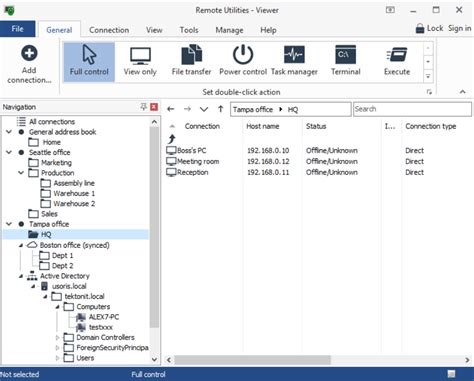Click the All connections list icon
Screen dimensions: 474x381
pyautogui.click(x=21, y=122)
